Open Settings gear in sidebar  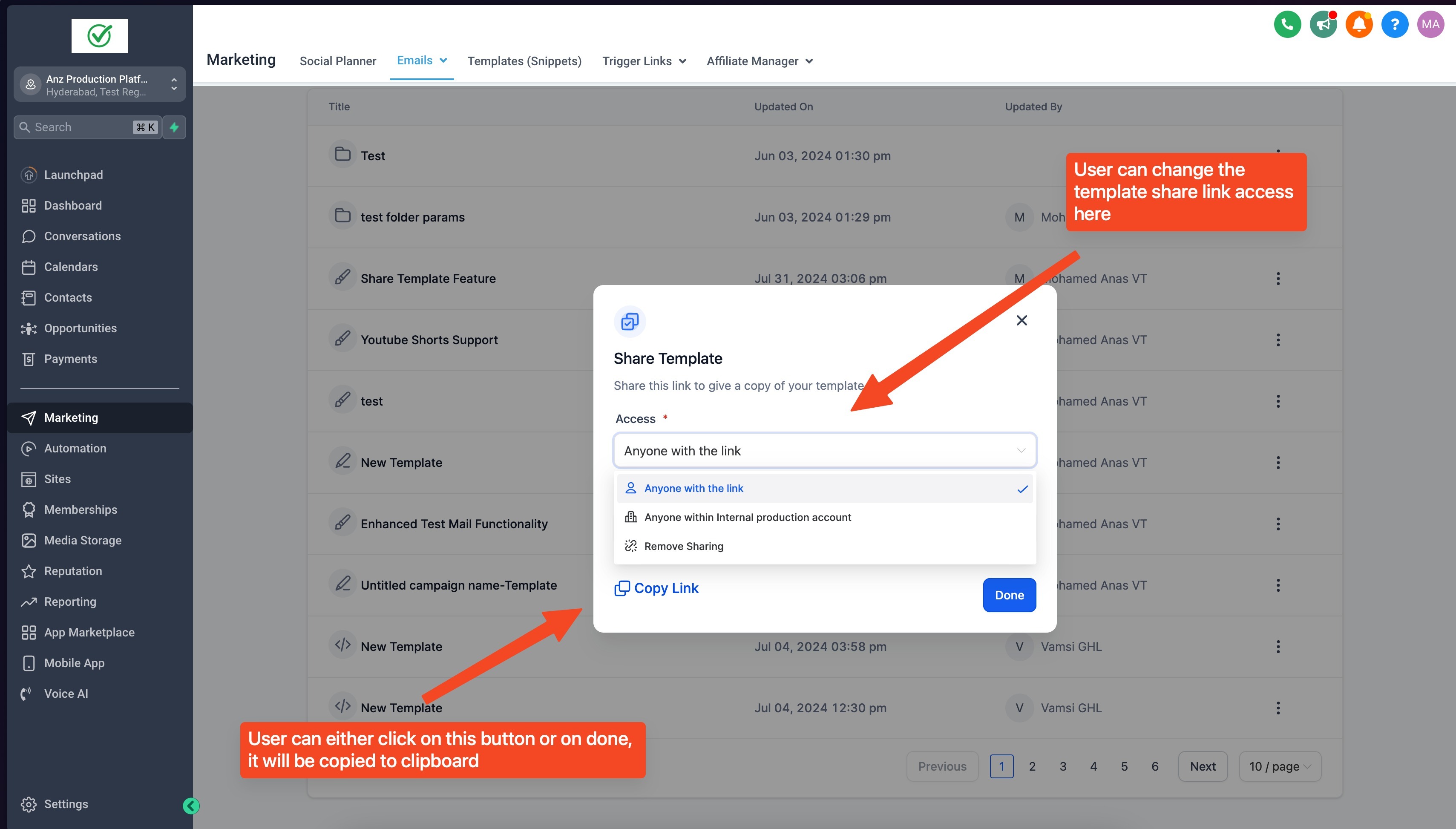pos(29,804)
